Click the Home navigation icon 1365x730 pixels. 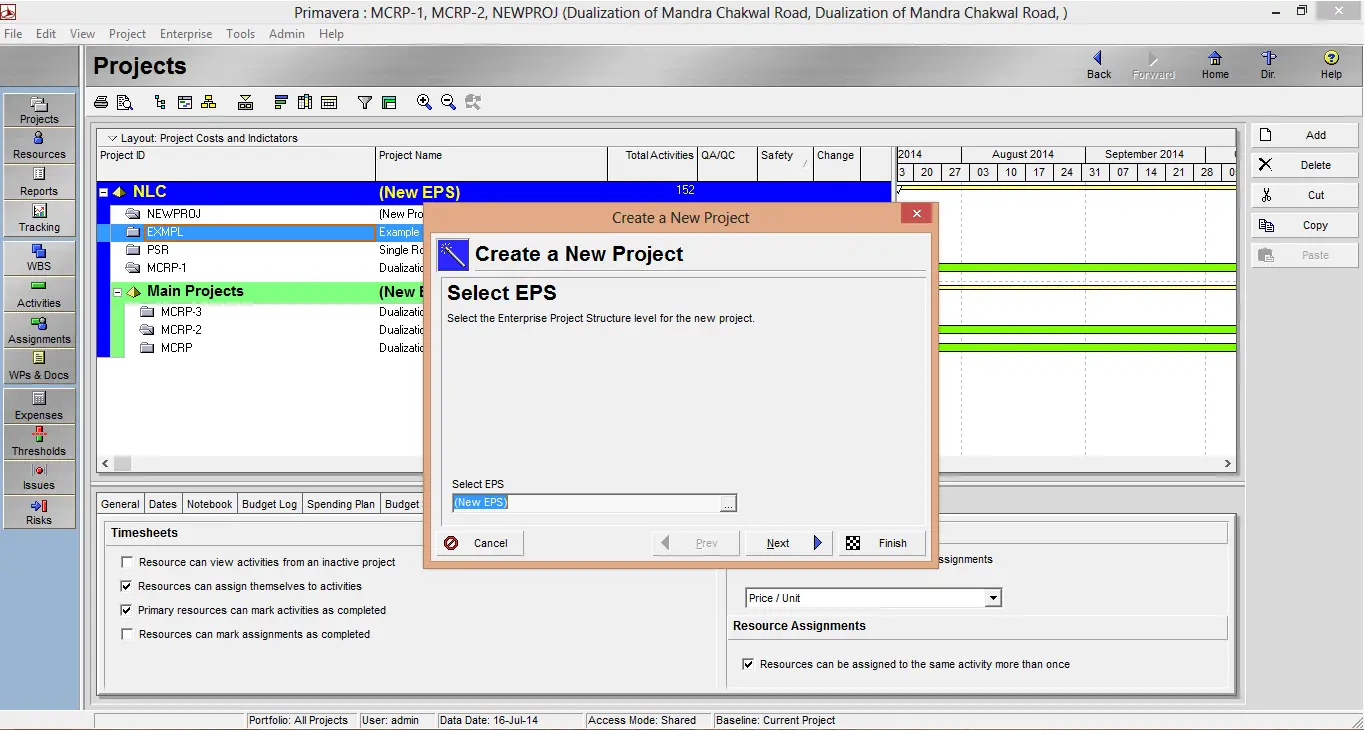[1215, 66]
